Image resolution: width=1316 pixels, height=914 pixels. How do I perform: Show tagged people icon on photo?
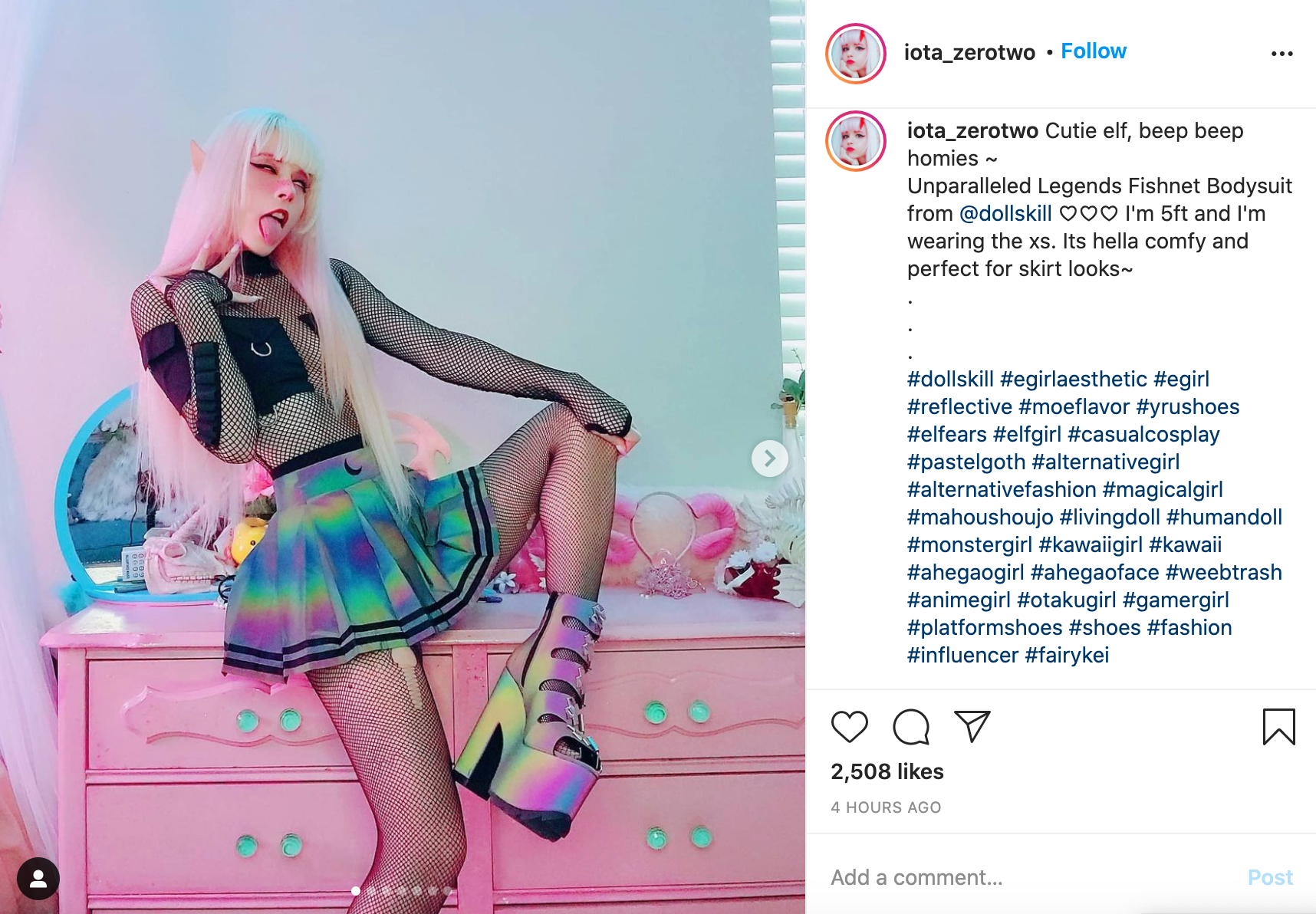(x=38, y=879)
